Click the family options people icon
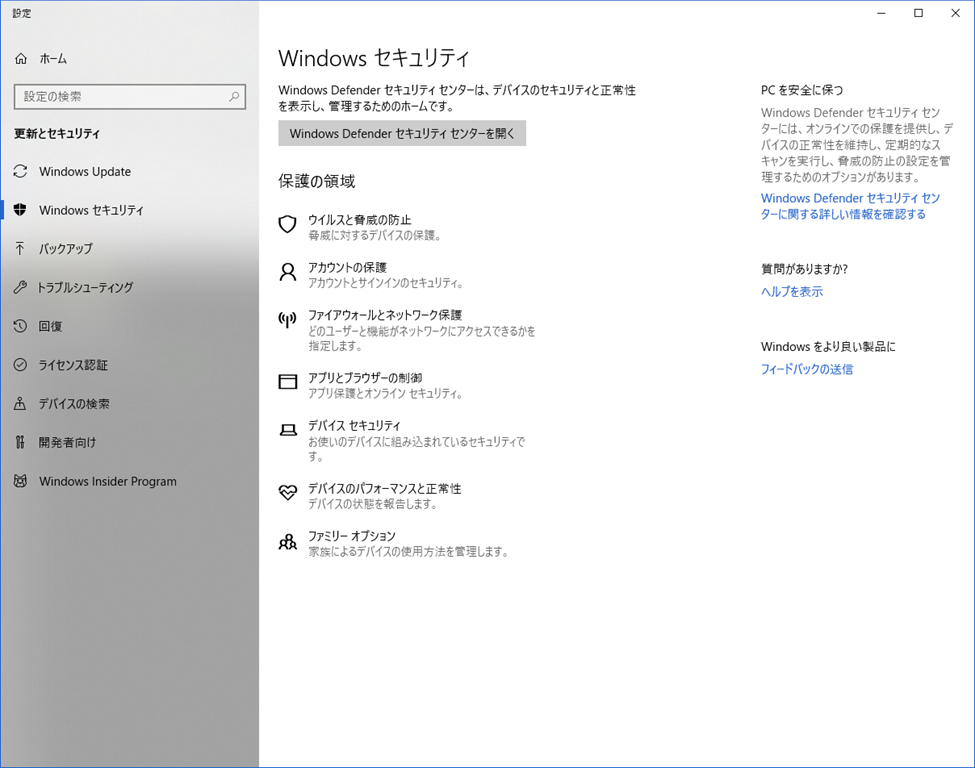975x768 pixels. coord(287,542)
